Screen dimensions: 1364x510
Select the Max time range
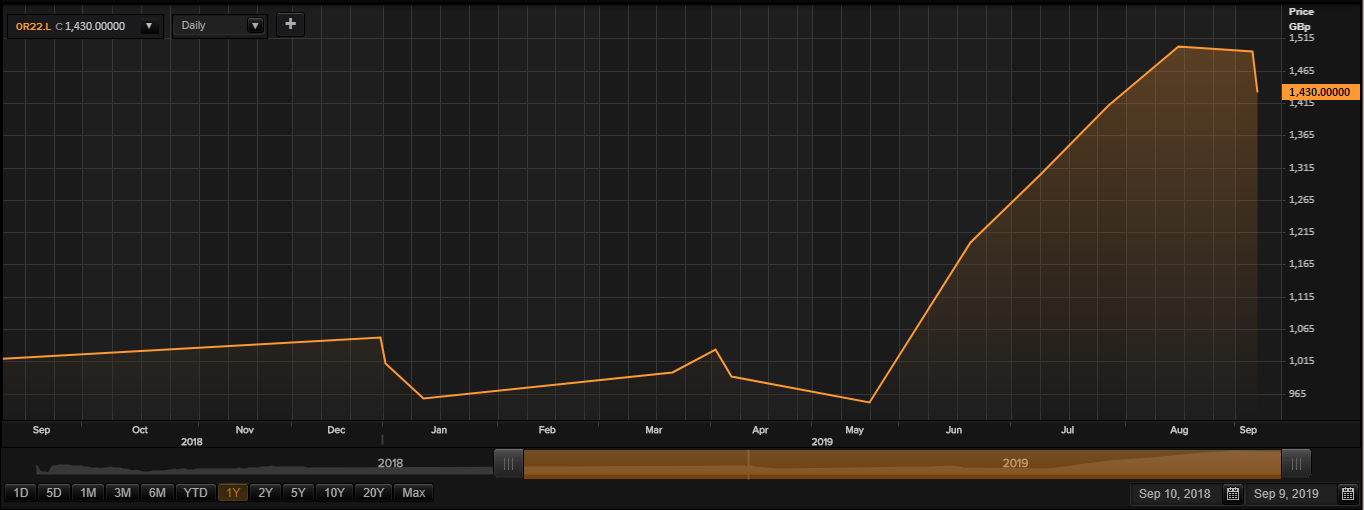(x=414, y=493)
